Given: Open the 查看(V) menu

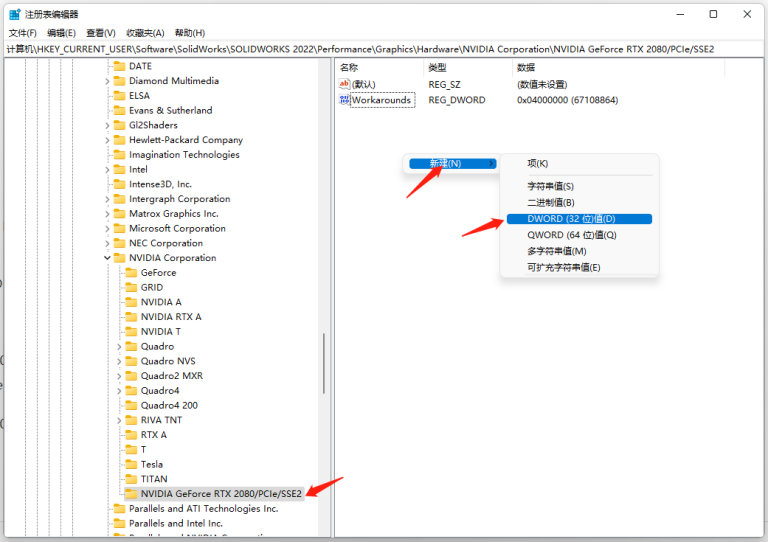Looking at the screenshot, I should (101, 33).
